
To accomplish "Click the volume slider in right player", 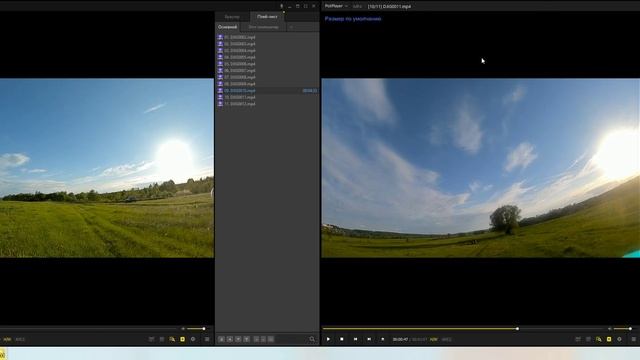I will point(622,329).
